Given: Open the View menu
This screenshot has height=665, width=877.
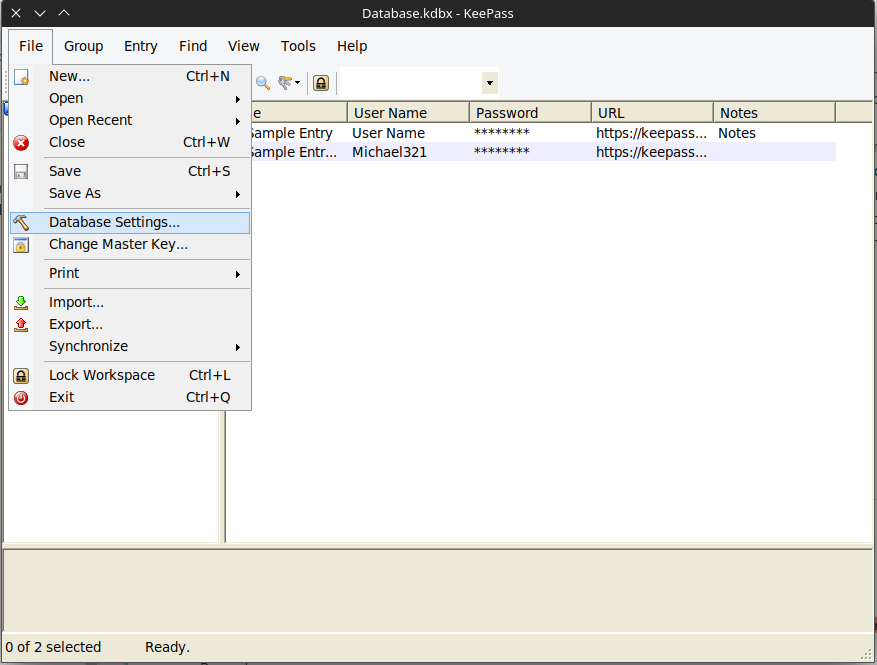Looking at the screenshot, I should 243,46.
